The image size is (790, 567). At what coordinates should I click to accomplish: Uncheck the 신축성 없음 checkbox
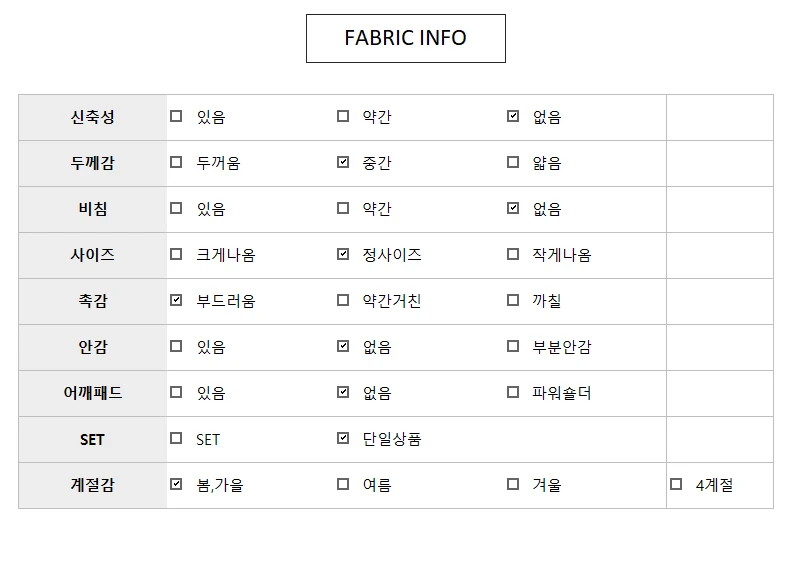pyautogui.click(x=513, y=116)
